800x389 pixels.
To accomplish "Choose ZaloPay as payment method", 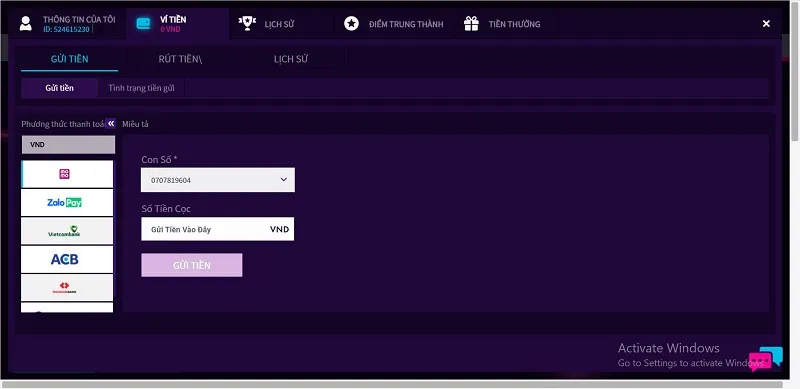I will 67,203.
